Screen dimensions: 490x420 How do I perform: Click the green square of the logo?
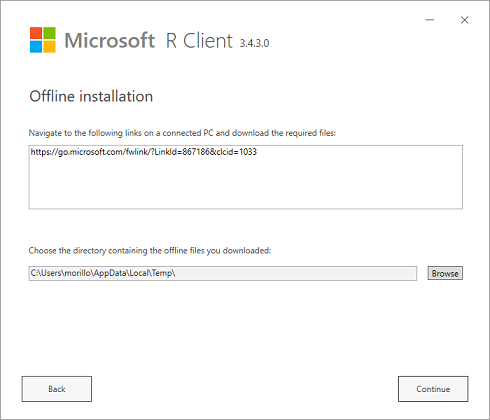coord(49,33)
